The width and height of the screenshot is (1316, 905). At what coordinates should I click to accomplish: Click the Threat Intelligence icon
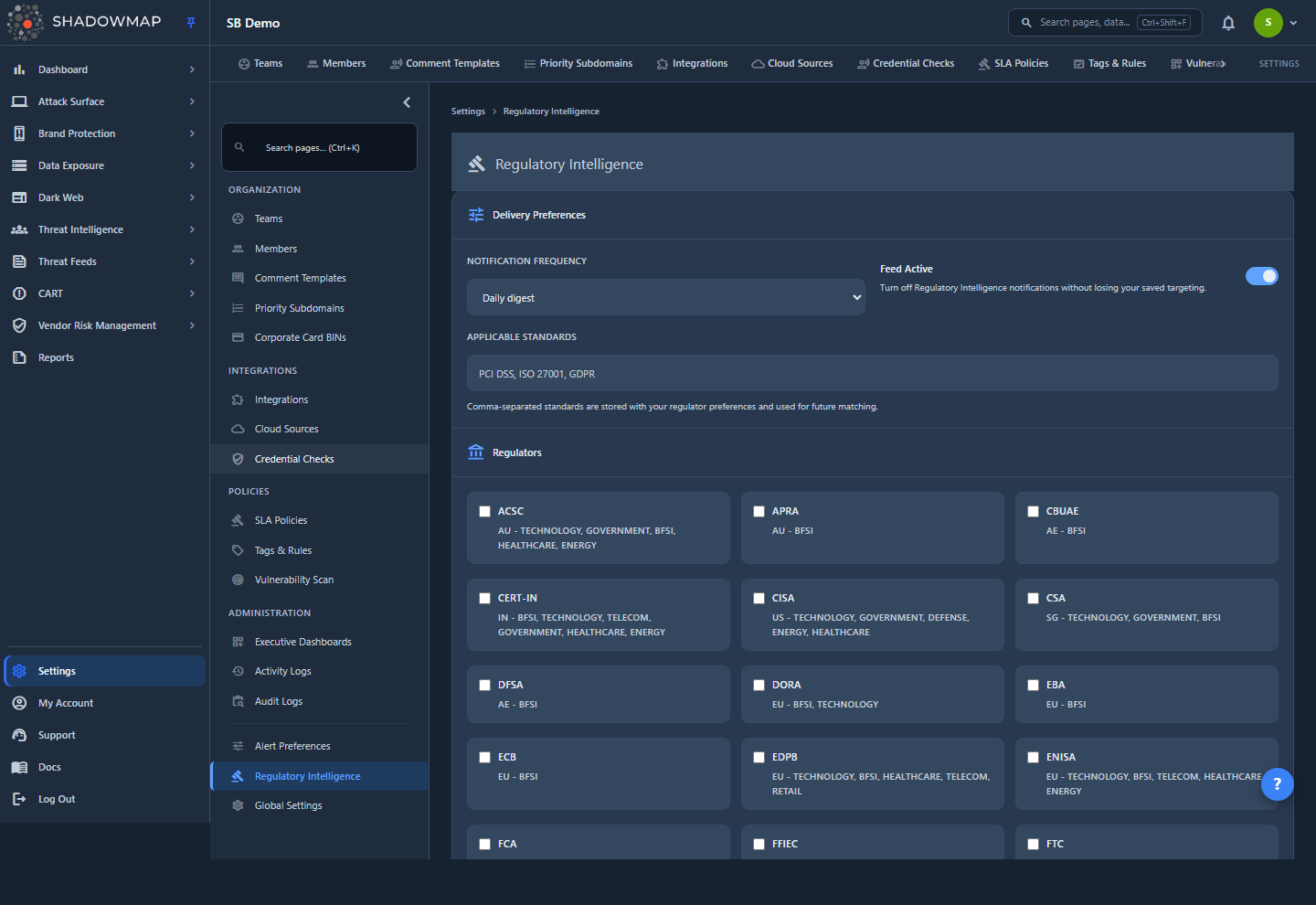pos(19,229)
